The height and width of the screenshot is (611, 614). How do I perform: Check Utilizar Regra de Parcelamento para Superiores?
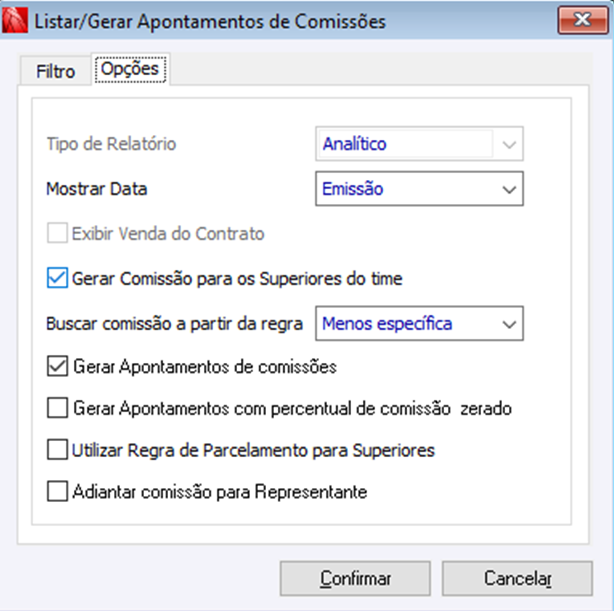pyautogui.click(x=57, y=450)
